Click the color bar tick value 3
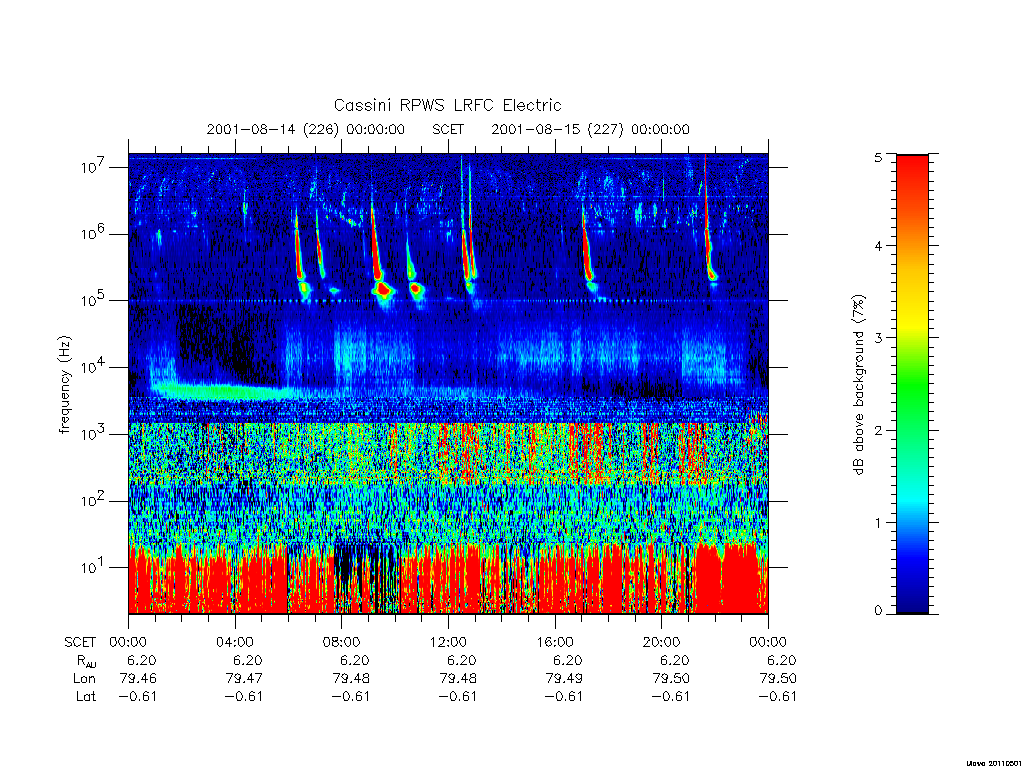 coord(878,338)
